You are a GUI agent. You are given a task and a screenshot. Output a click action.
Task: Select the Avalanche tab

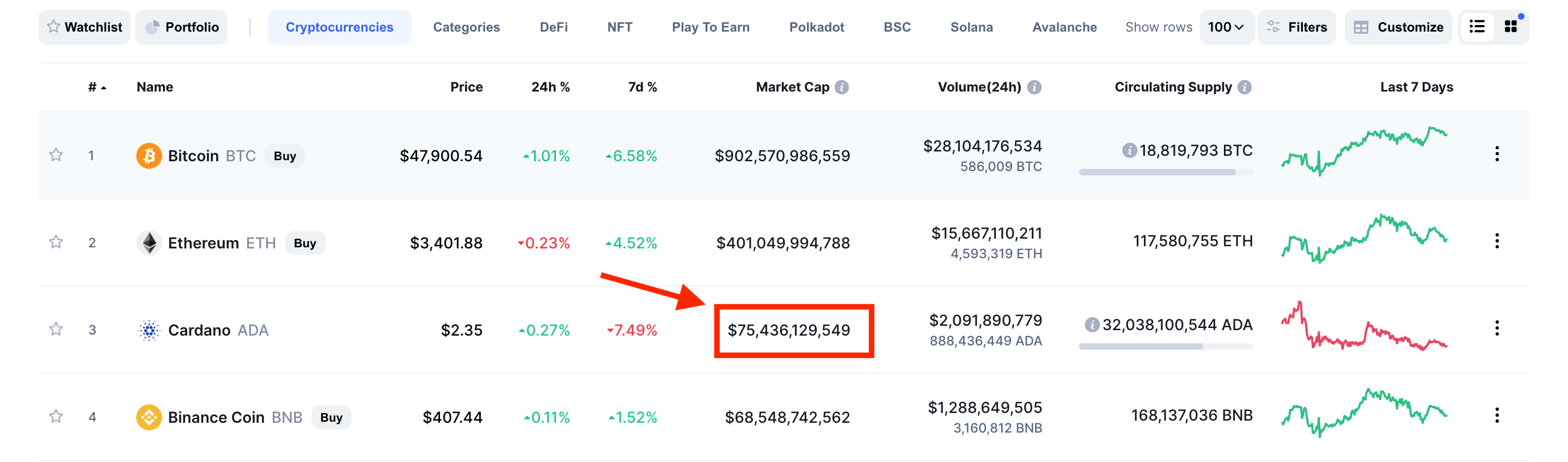click(x=1064, y=27)
